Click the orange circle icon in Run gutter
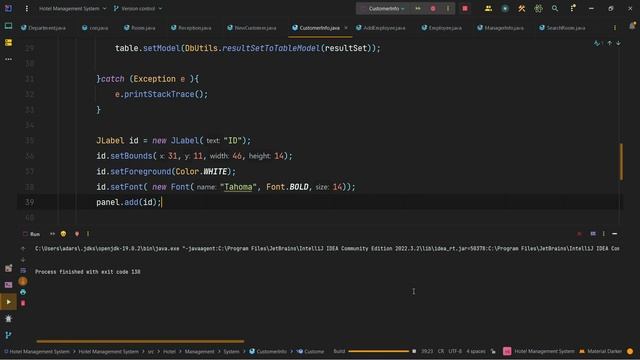This screenshot has height=360, width=640. (x=23, y=281)
